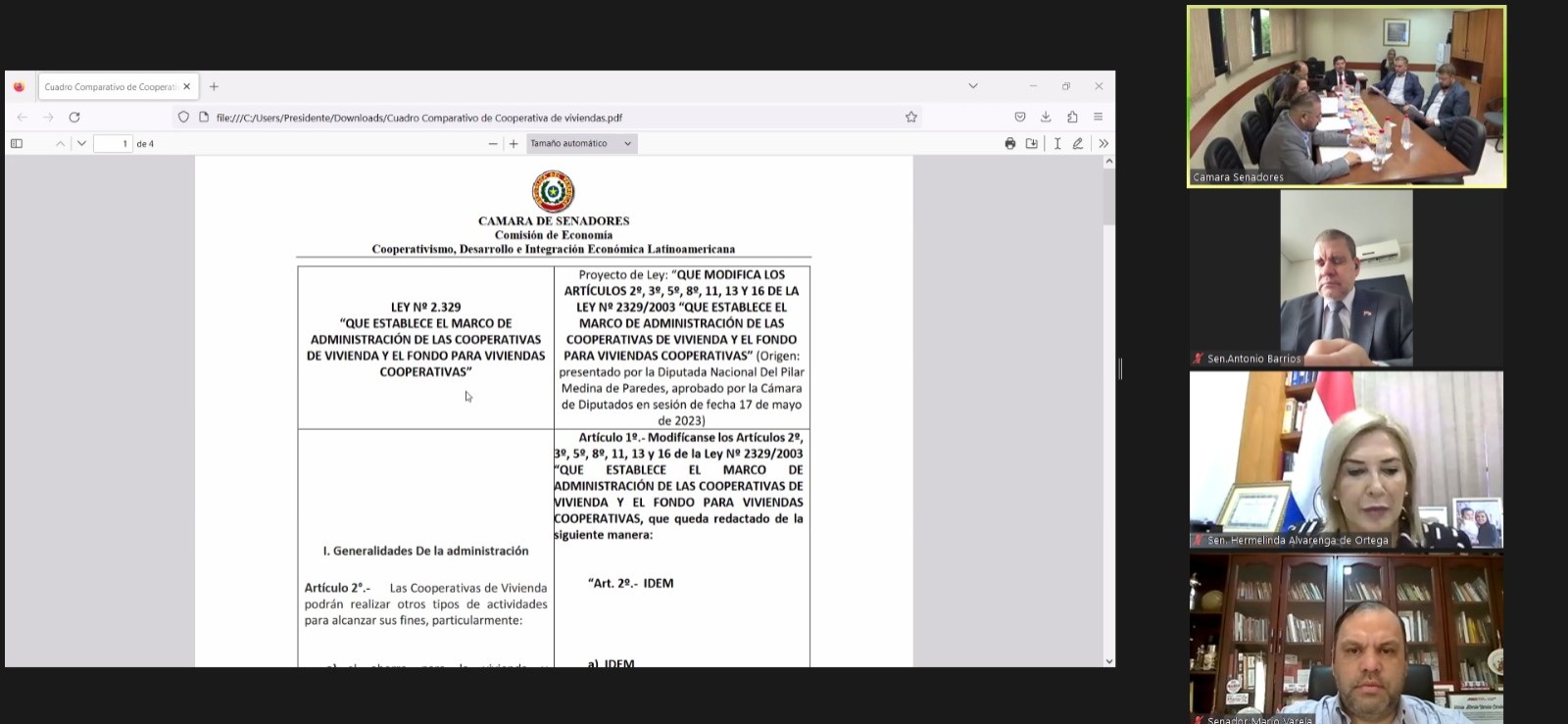Image resolution: width=1568 pixels, height=724 pixels.
Task: Click the "Comisión de Economía" line
Action: 554,235
